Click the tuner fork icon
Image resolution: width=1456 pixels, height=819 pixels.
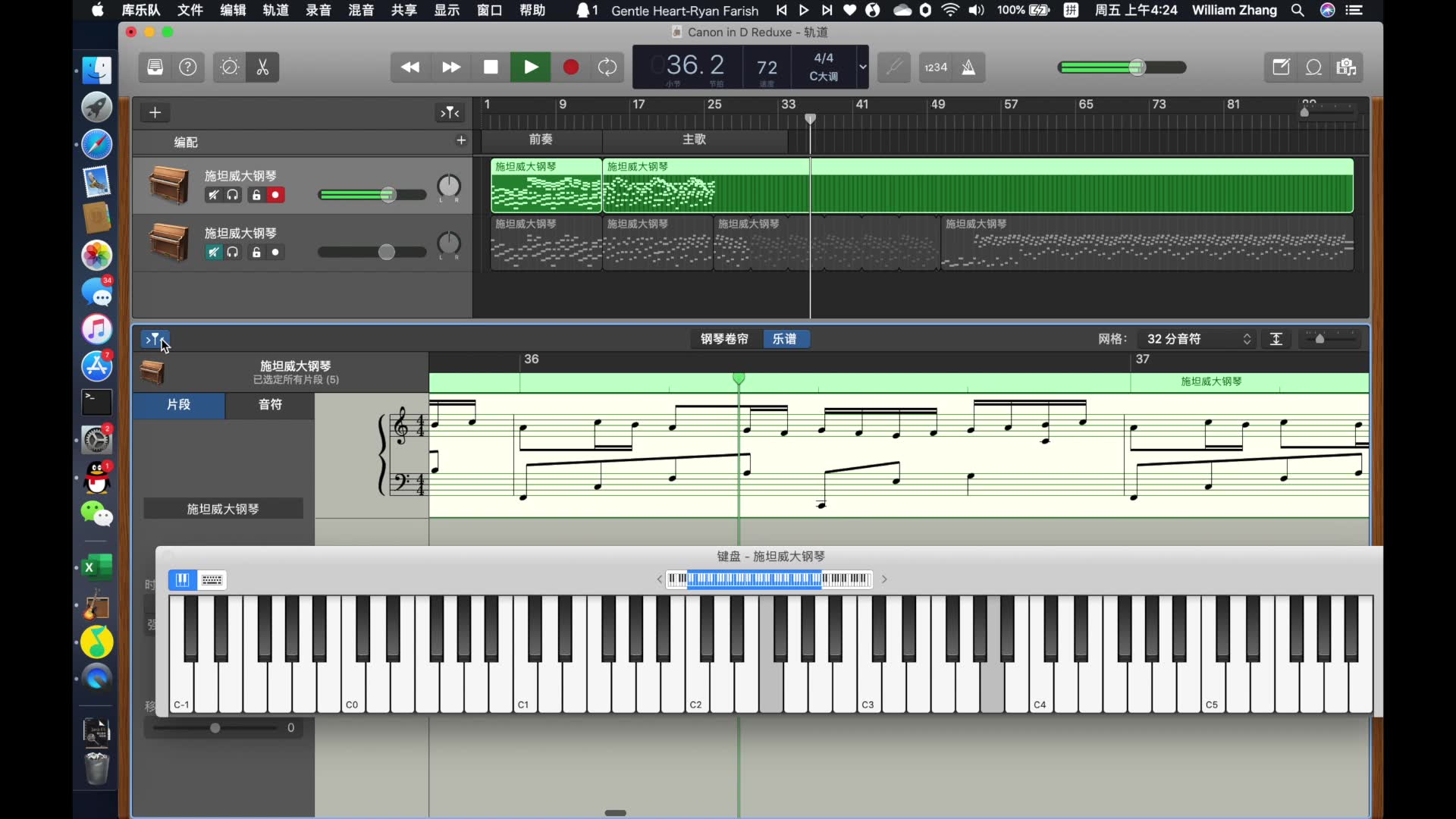(894, 67)
